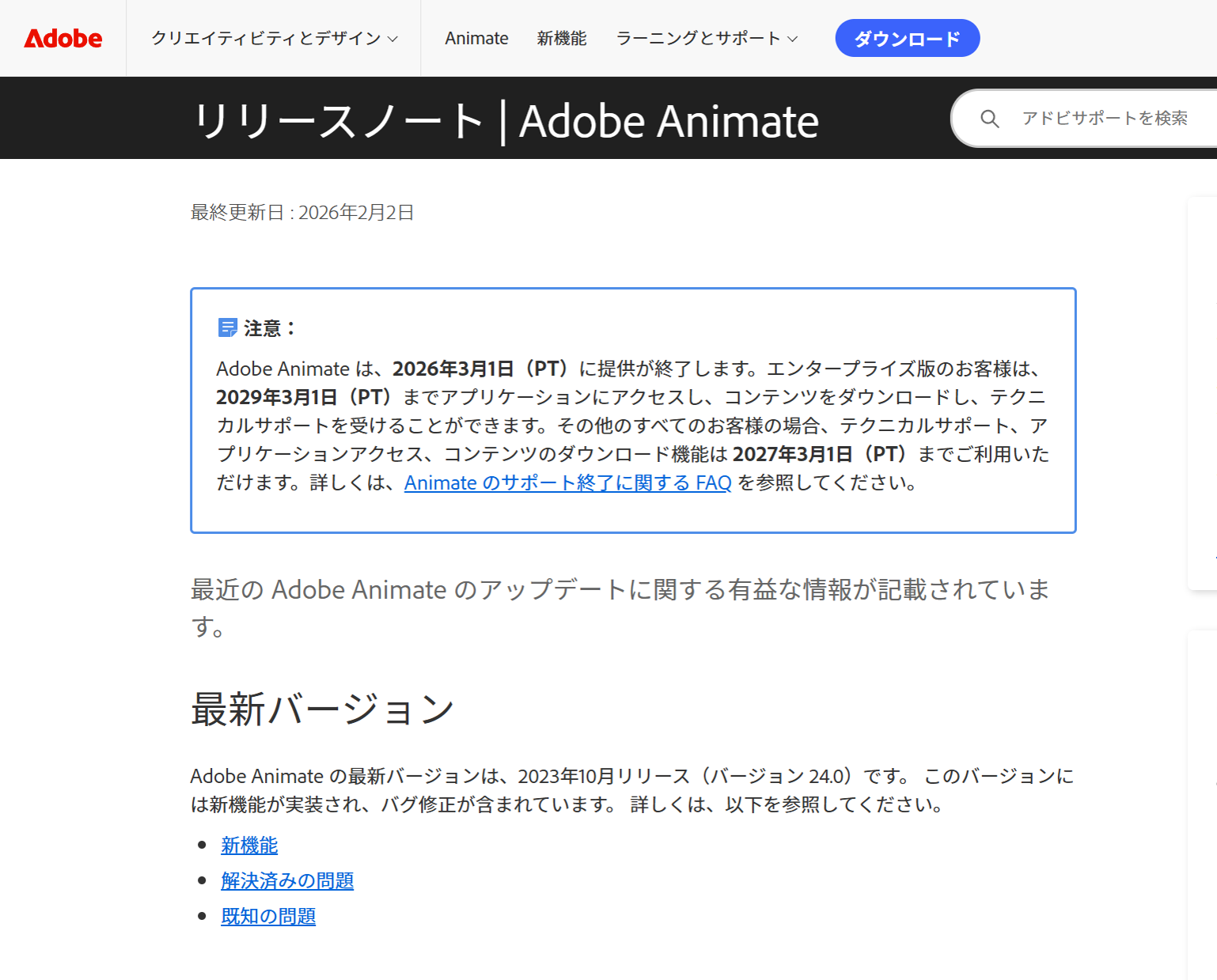Open the クリエイティビティとデザイン menu

(x=266, y=38)
